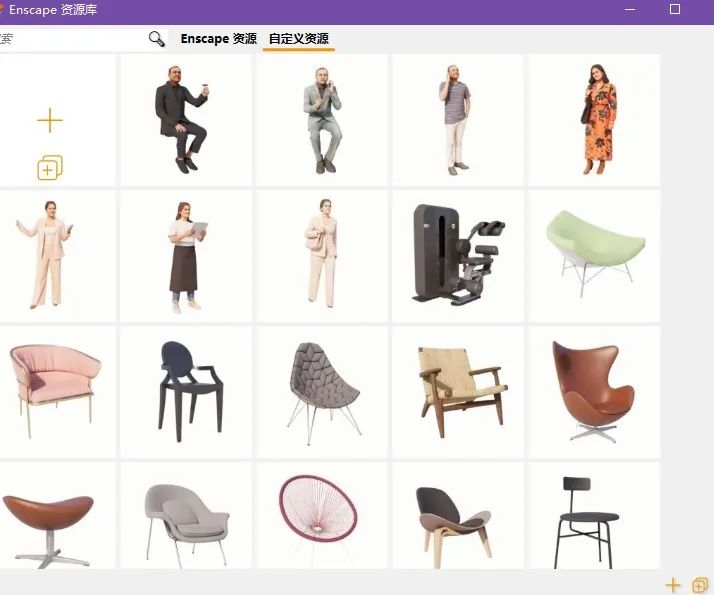Select woman in beige suit with arms open
The height and width of the screenshot is (595, 714).
coord(57,256)
